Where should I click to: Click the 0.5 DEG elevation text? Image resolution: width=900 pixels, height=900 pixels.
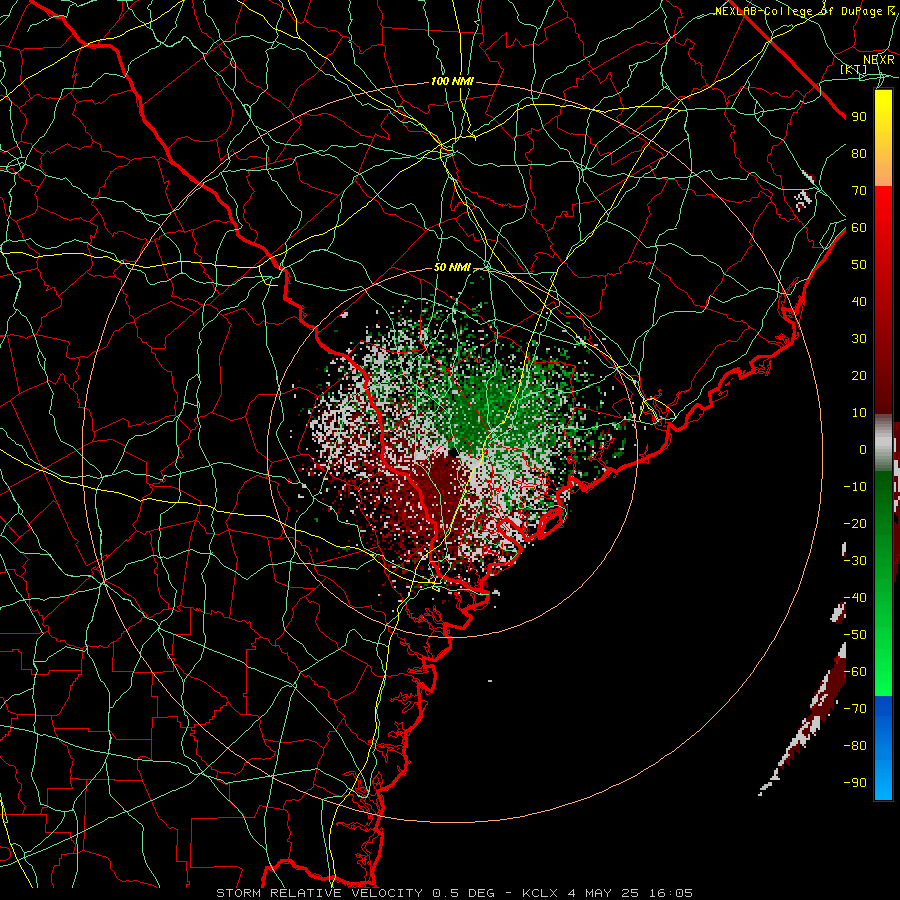[x=462, y=893]
